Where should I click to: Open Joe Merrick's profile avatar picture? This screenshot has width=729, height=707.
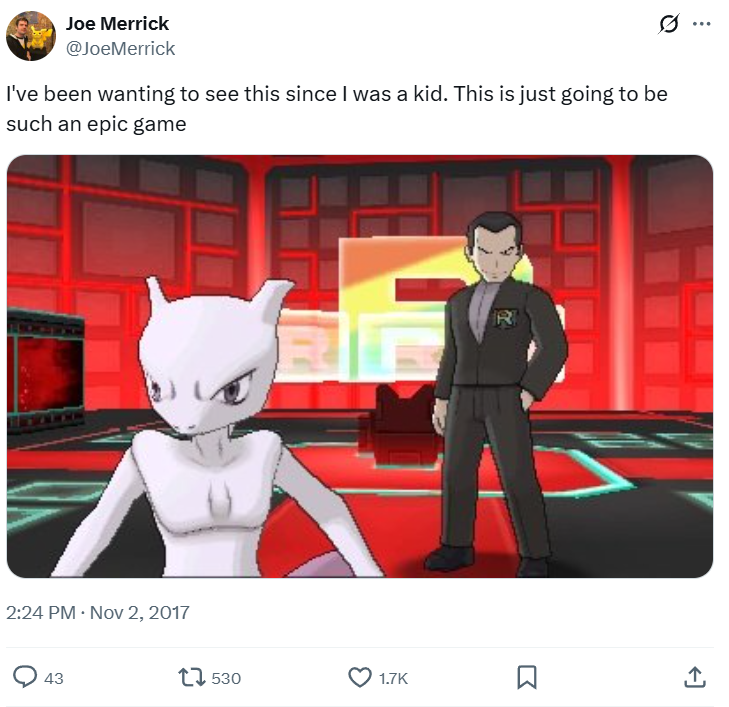pos(31,36)
